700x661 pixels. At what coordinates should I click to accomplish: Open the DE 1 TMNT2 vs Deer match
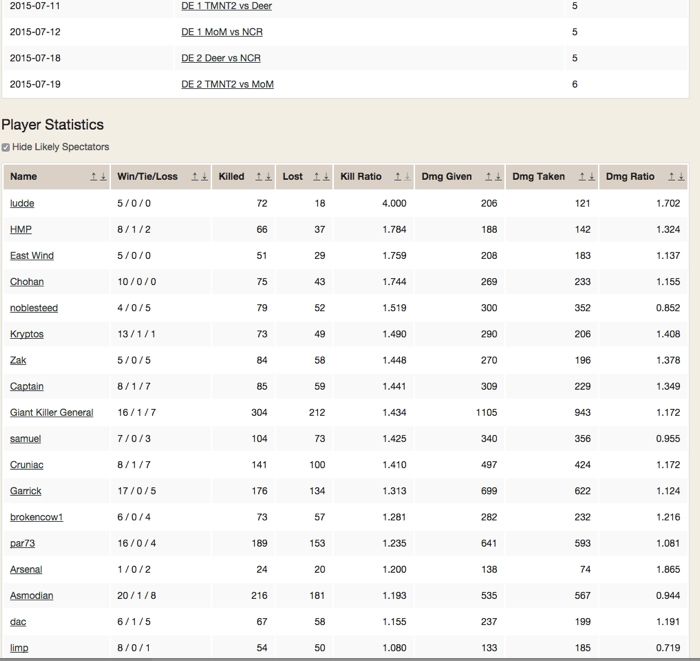coord(226,6)
